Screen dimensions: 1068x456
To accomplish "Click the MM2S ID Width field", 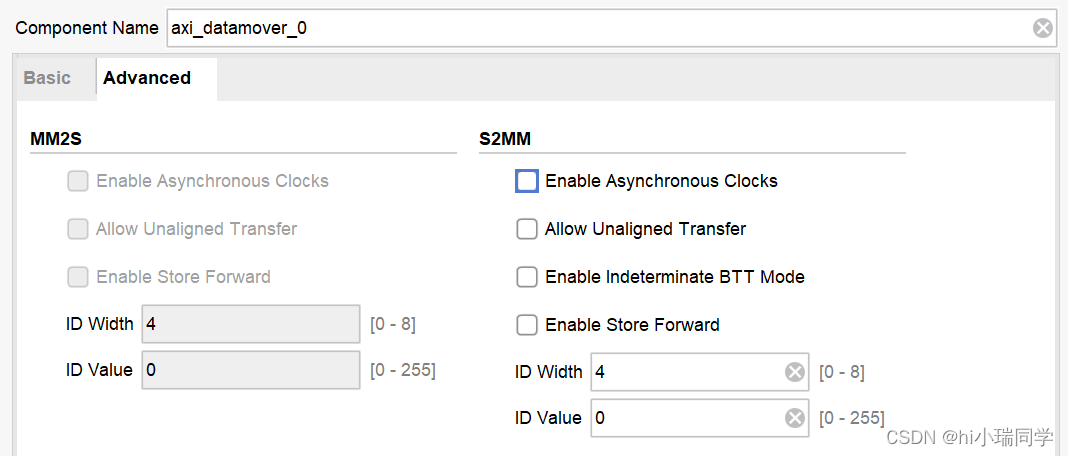I will point(250,324).
